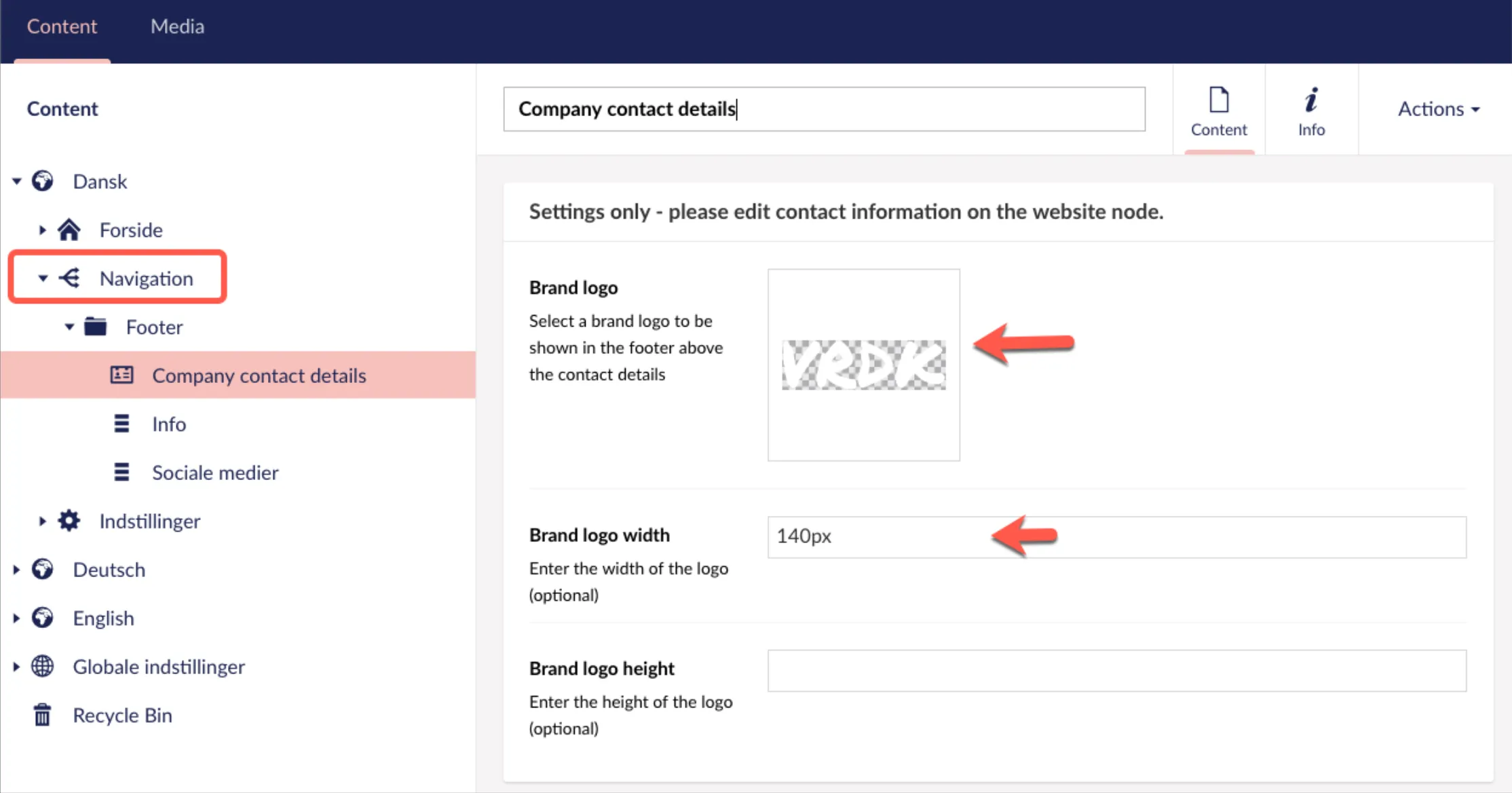Click the globe icon beside Globale indstillinger
The height and width of the screenshot is (793, 1512).
(x=42, y=666)
